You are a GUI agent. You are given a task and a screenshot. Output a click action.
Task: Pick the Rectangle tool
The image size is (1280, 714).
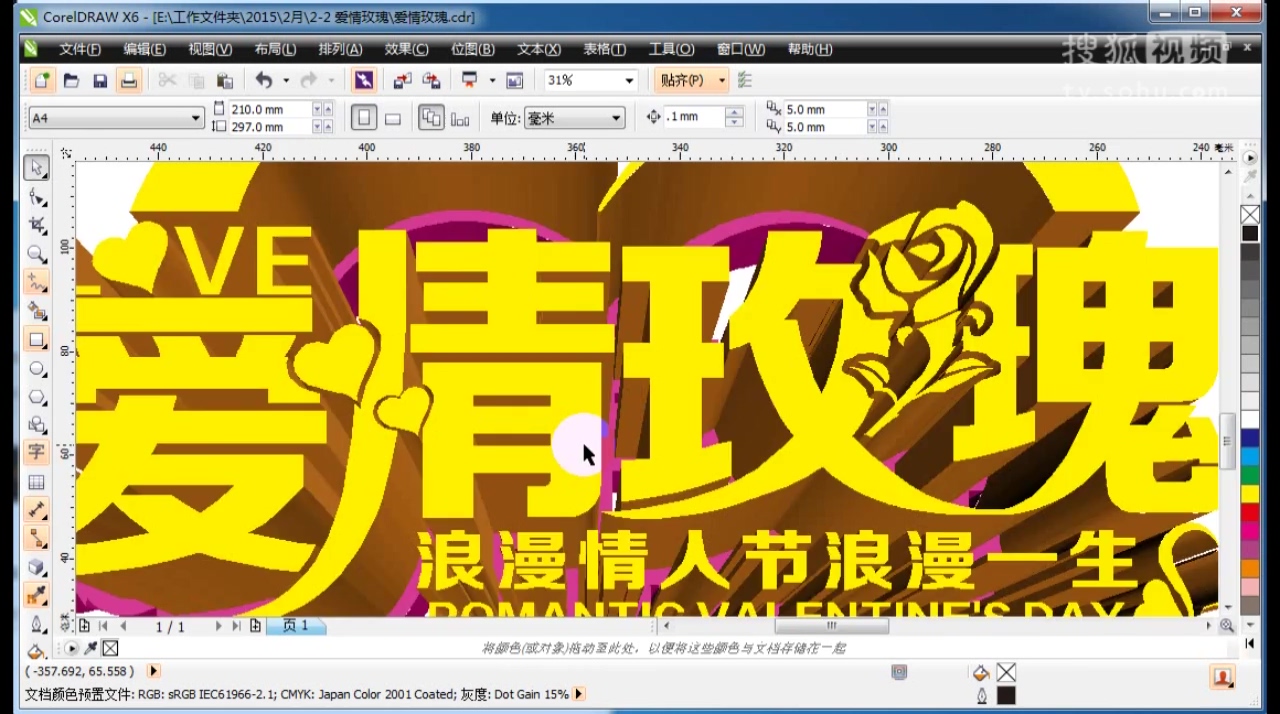point(37,340)
